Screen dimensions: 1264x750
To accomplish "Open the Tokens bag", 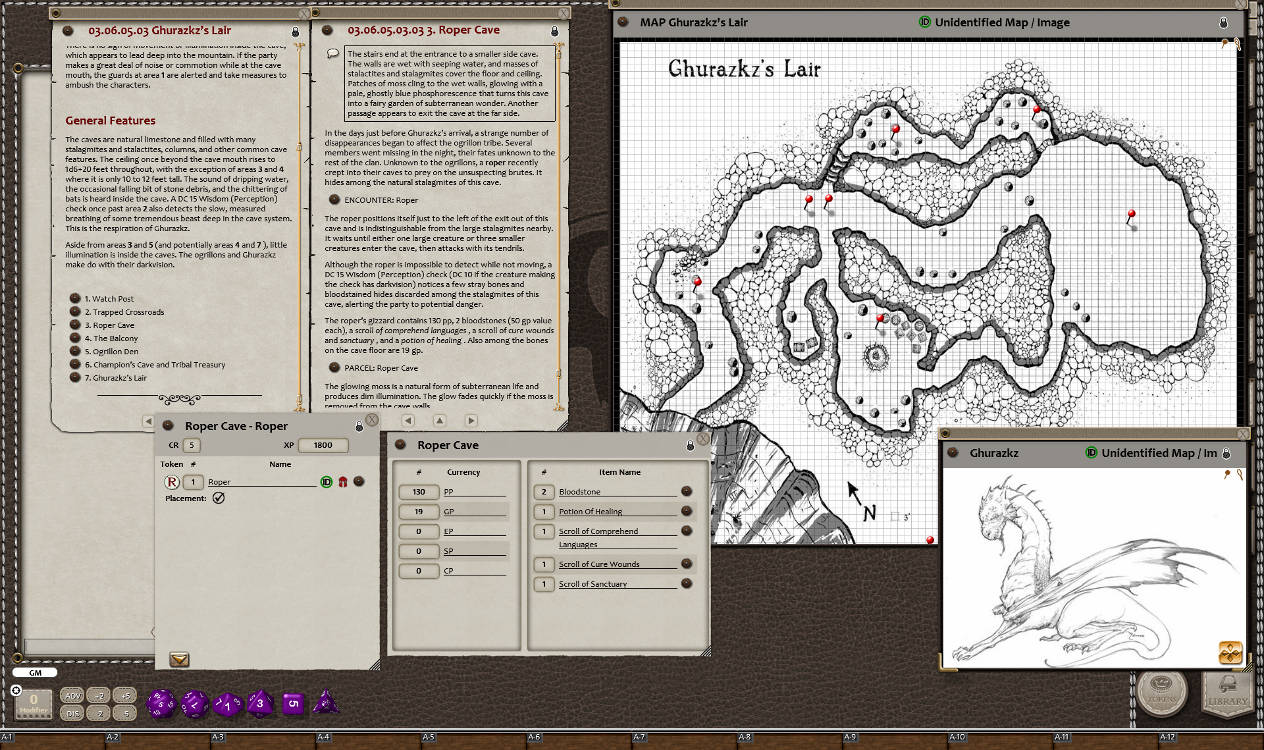I will tap(1163, 692).
